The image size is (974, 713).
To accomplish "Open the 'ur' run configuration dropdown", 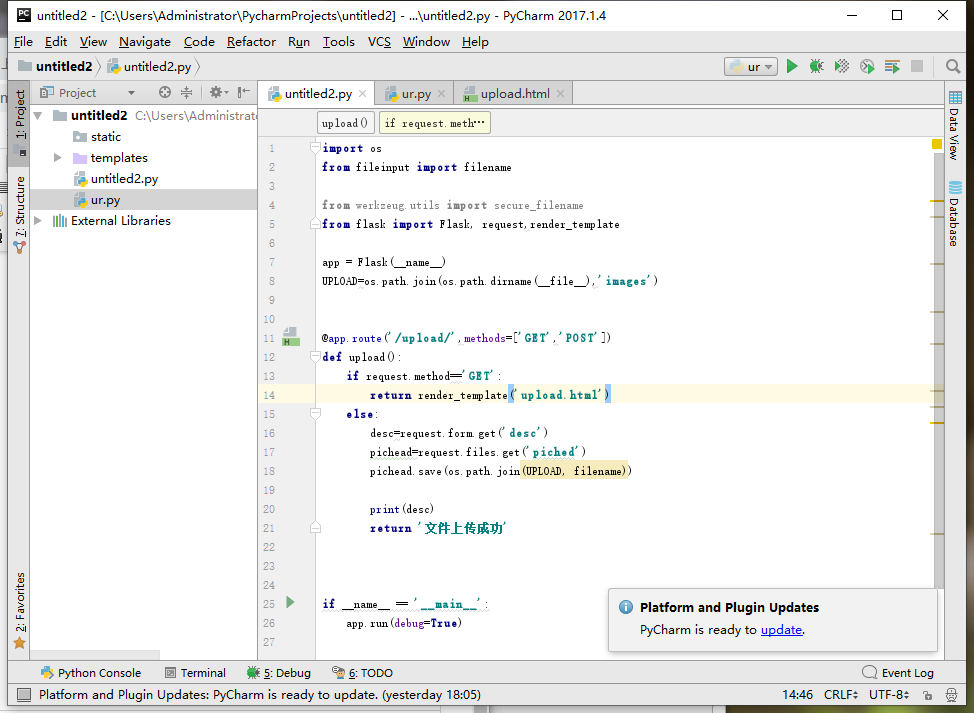I will tap(751, 66).
